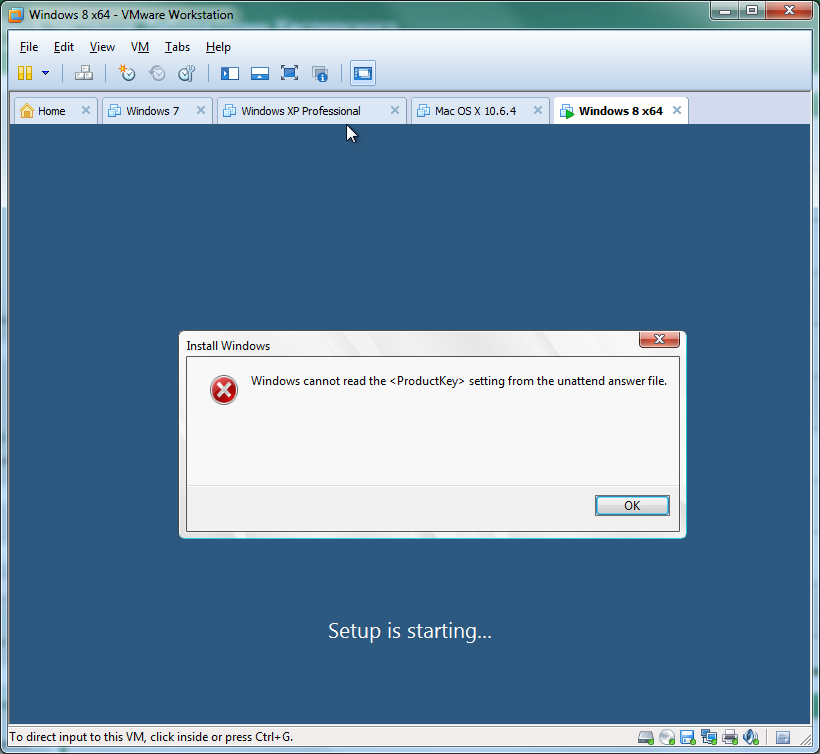
Task: Close the Windows XP Professional tab
Action: tap(395, 110)
